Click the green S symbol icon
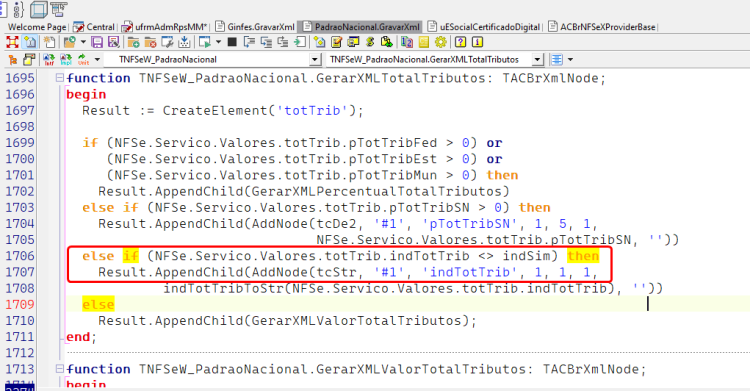The image size is (750, 391). (370, 42)
